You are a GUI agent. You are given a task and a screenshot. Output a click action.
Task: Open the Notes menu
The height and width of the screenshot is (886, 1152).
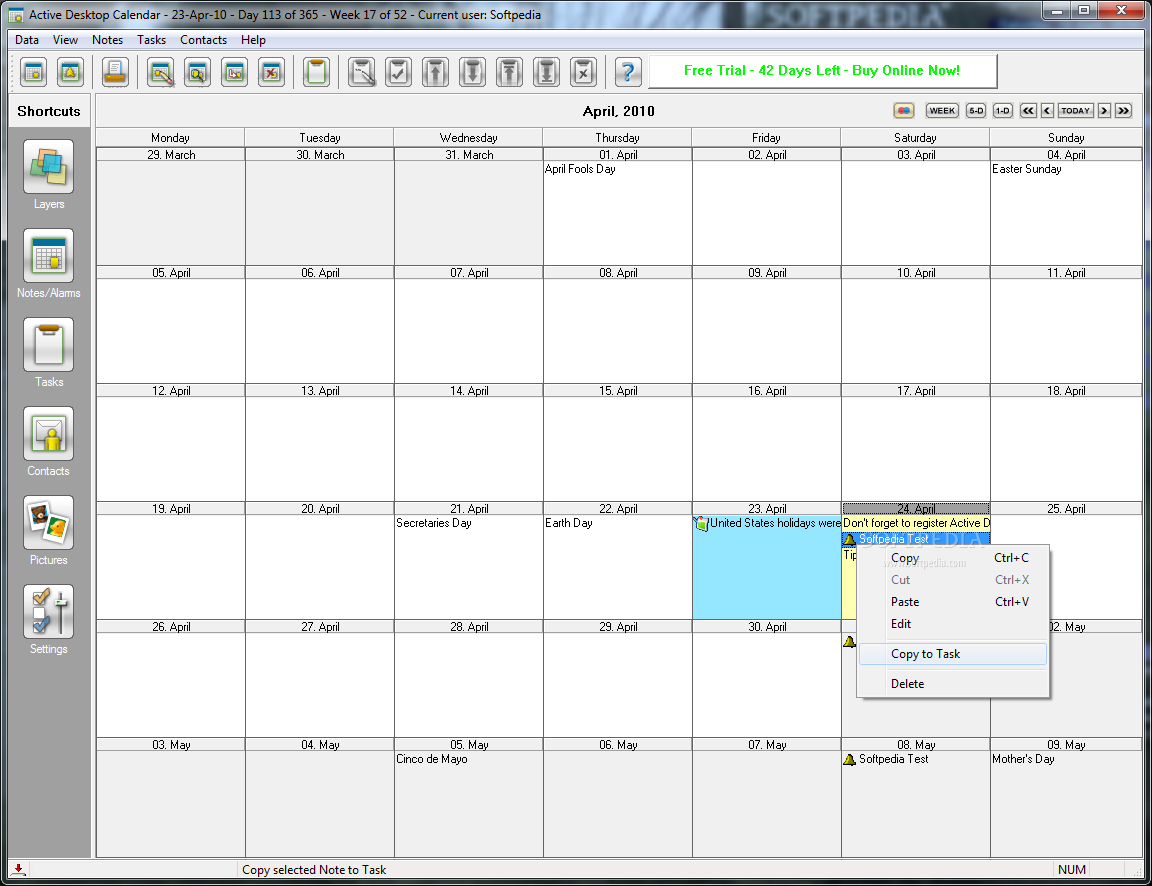(107, 40)
